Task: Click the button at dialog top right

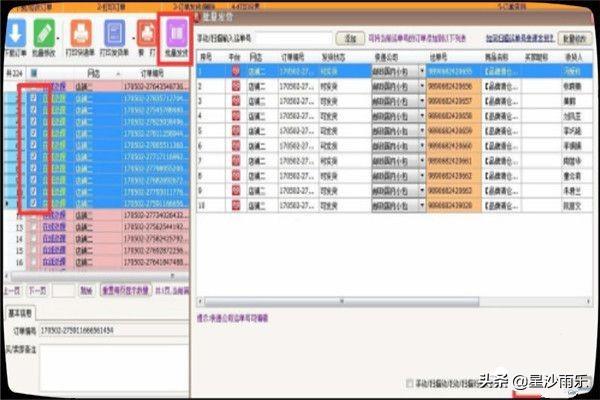Action: [575, 38]
